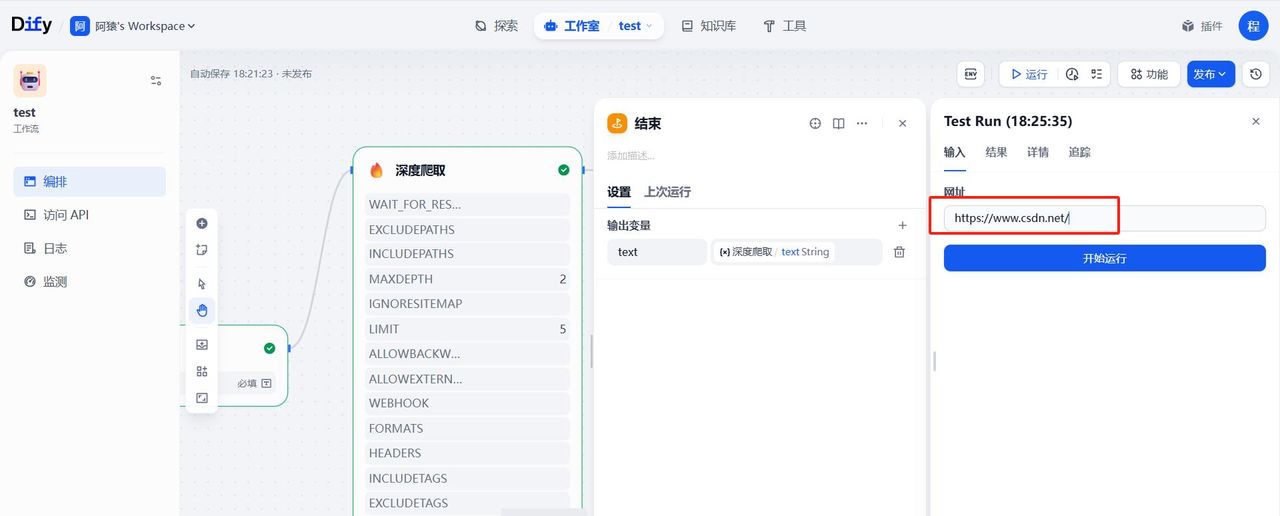Screen dimensions: 1280x516
Task: Click the test app robot icon
Action: 30,80
